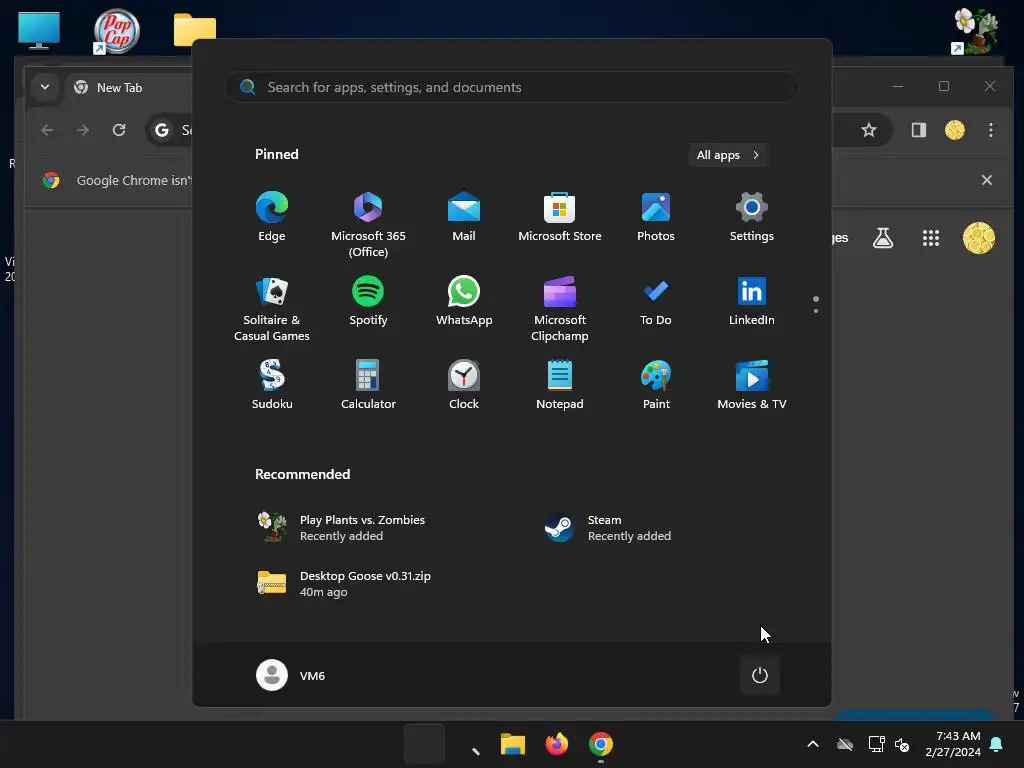Show hidden system tray icons
Image resolution: width=1024 pixels, height=768 pixels.
pyautogui.click(x=813, y=744)
